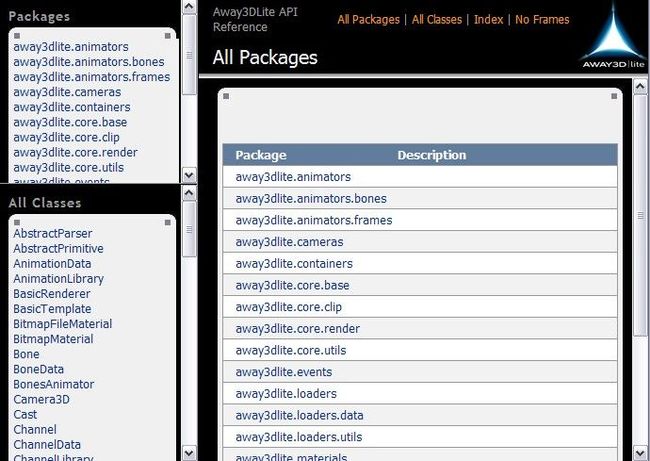The image size is (650, 461).
Task: Open away3dlite.containers in the package table
Action: pyautogui.click(x=294, y=264)
